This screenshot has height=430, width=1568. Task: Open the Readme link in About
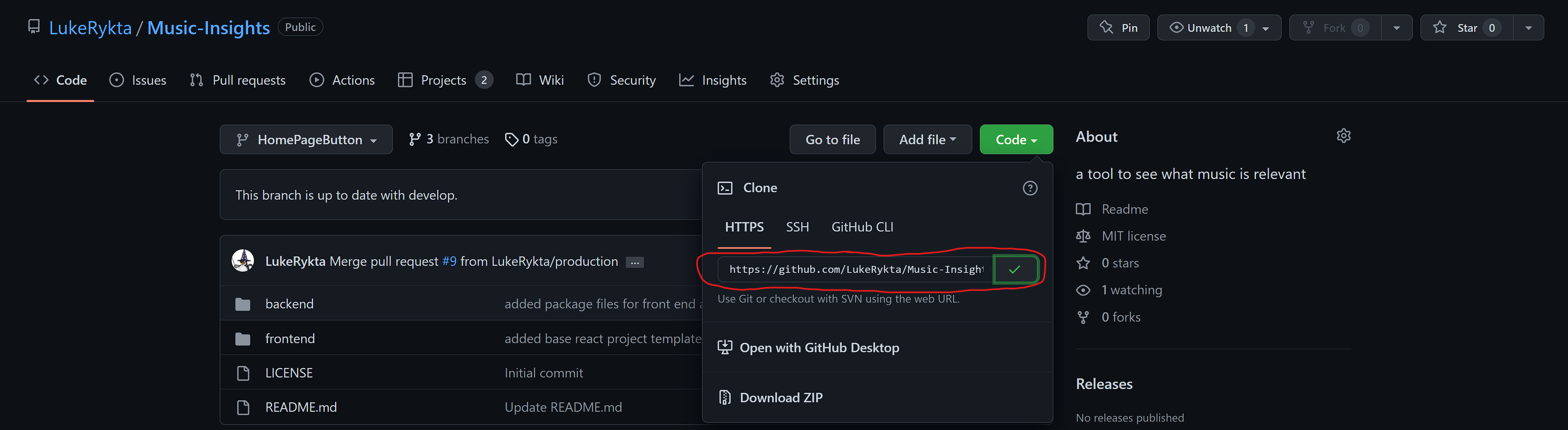tap(1112, 209)
